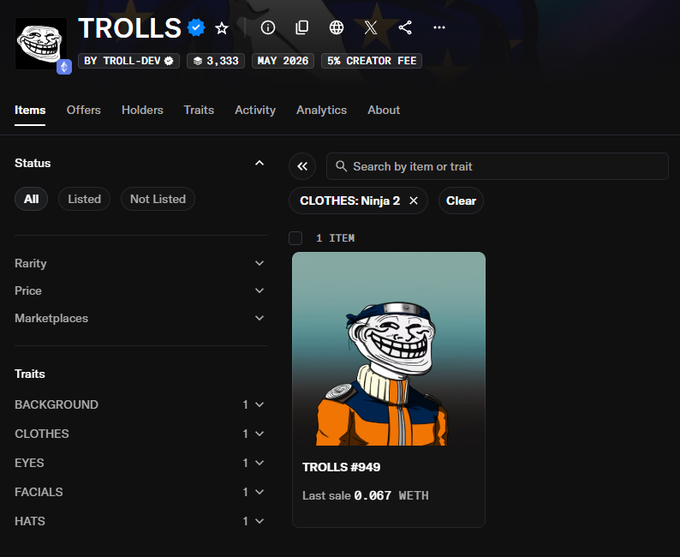The image size is (680, 557).
Task: Click the Ethereum chain badge on the avatar
Action: (64, 67)
